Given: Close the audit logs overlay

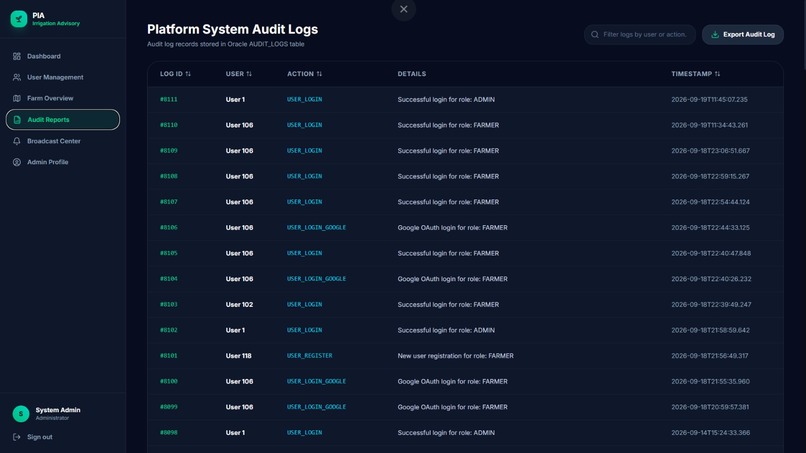Looking at the screenshot, I should pos(404,9).
